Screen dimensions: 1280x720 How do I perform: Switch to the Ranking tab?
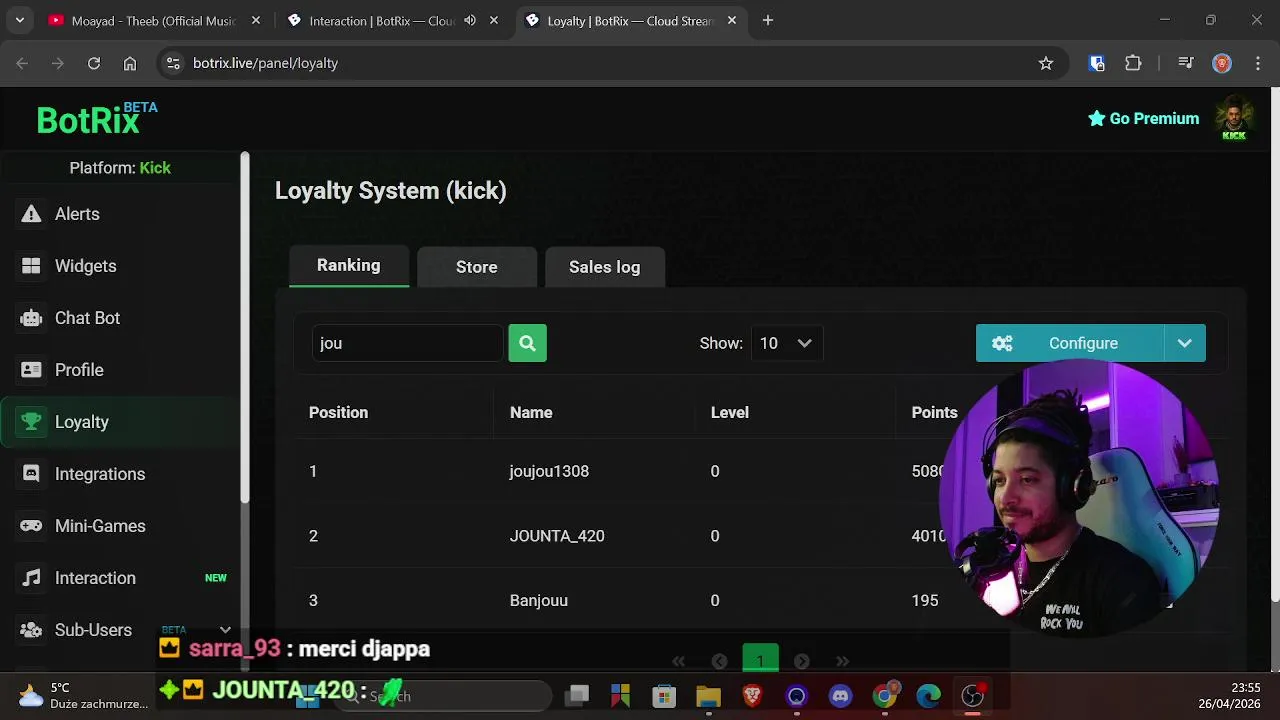(349, 266)
